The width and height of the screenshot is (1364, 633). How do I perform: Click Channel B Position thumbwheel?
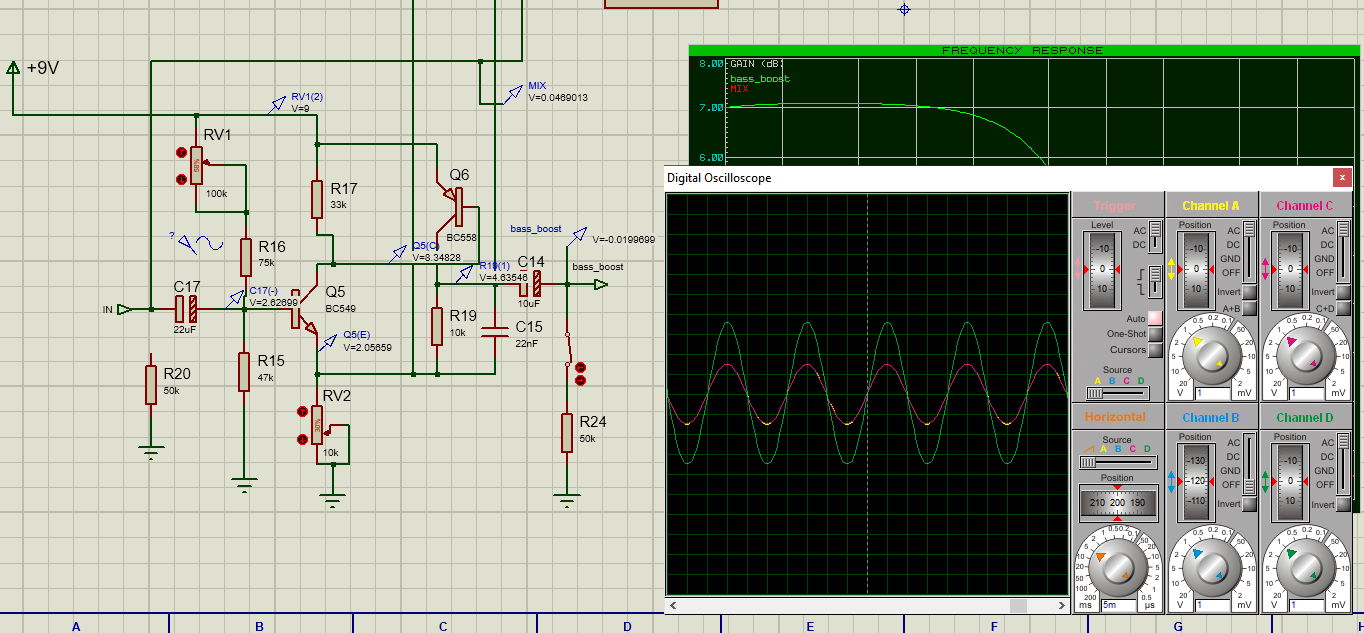click(x=1195, y=481)
